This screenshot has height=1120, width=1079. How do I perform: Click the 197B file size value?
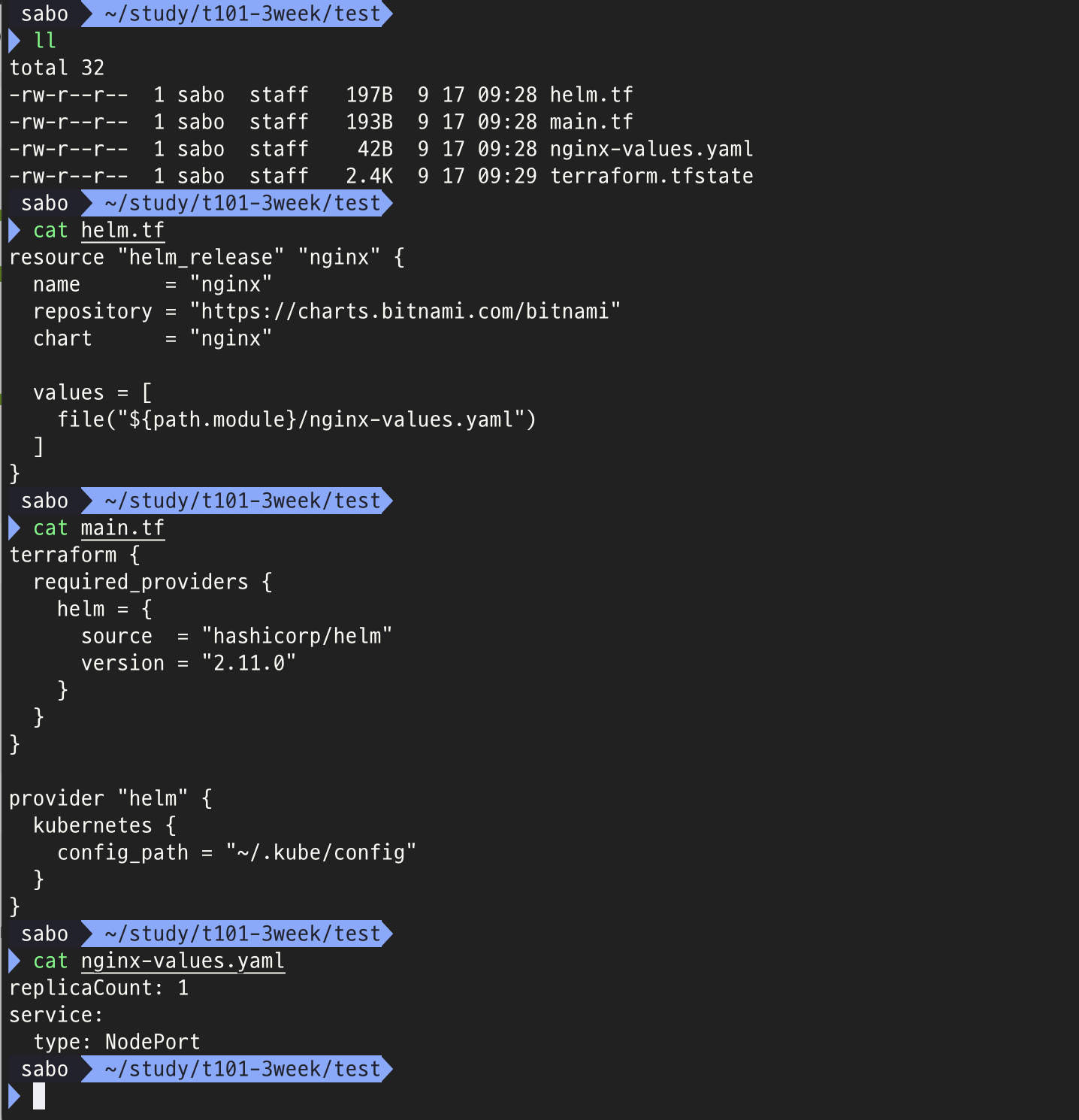(x=369, y=95)
